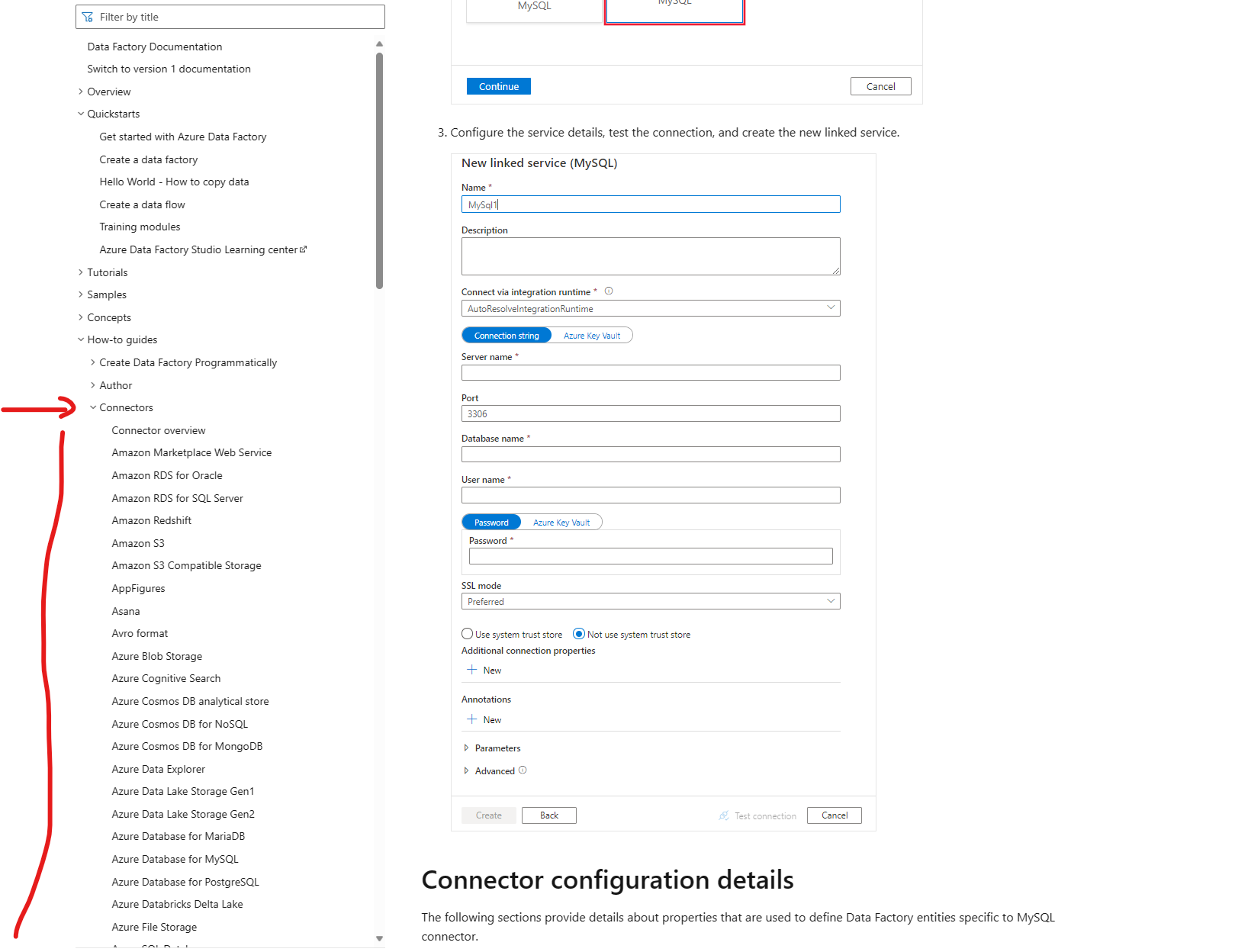Click the Password input field

pyautogui.click(x=651, y=556)
